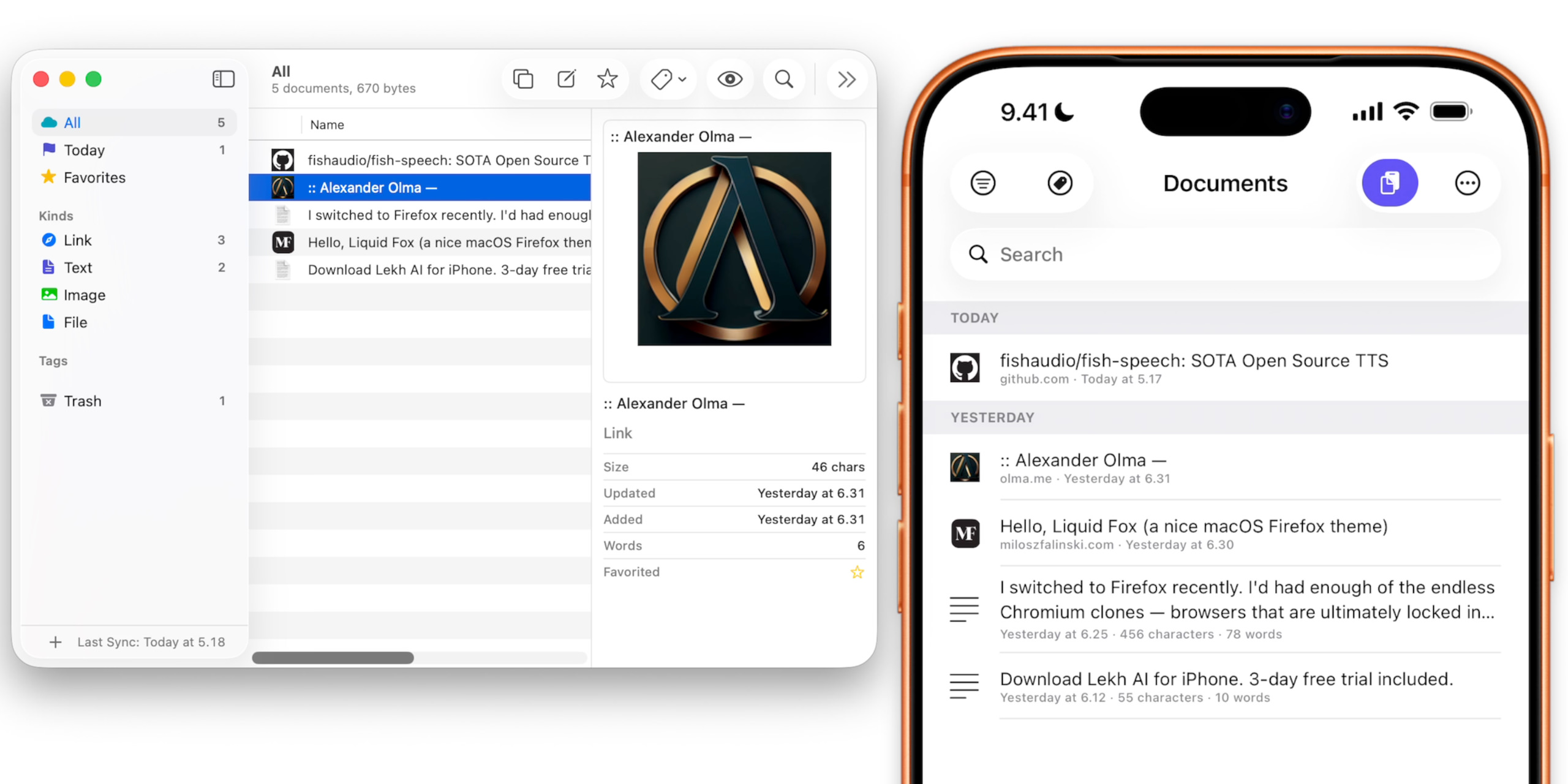
Task: Select Favorites in the sidebar
Action: tap(94, 178)
